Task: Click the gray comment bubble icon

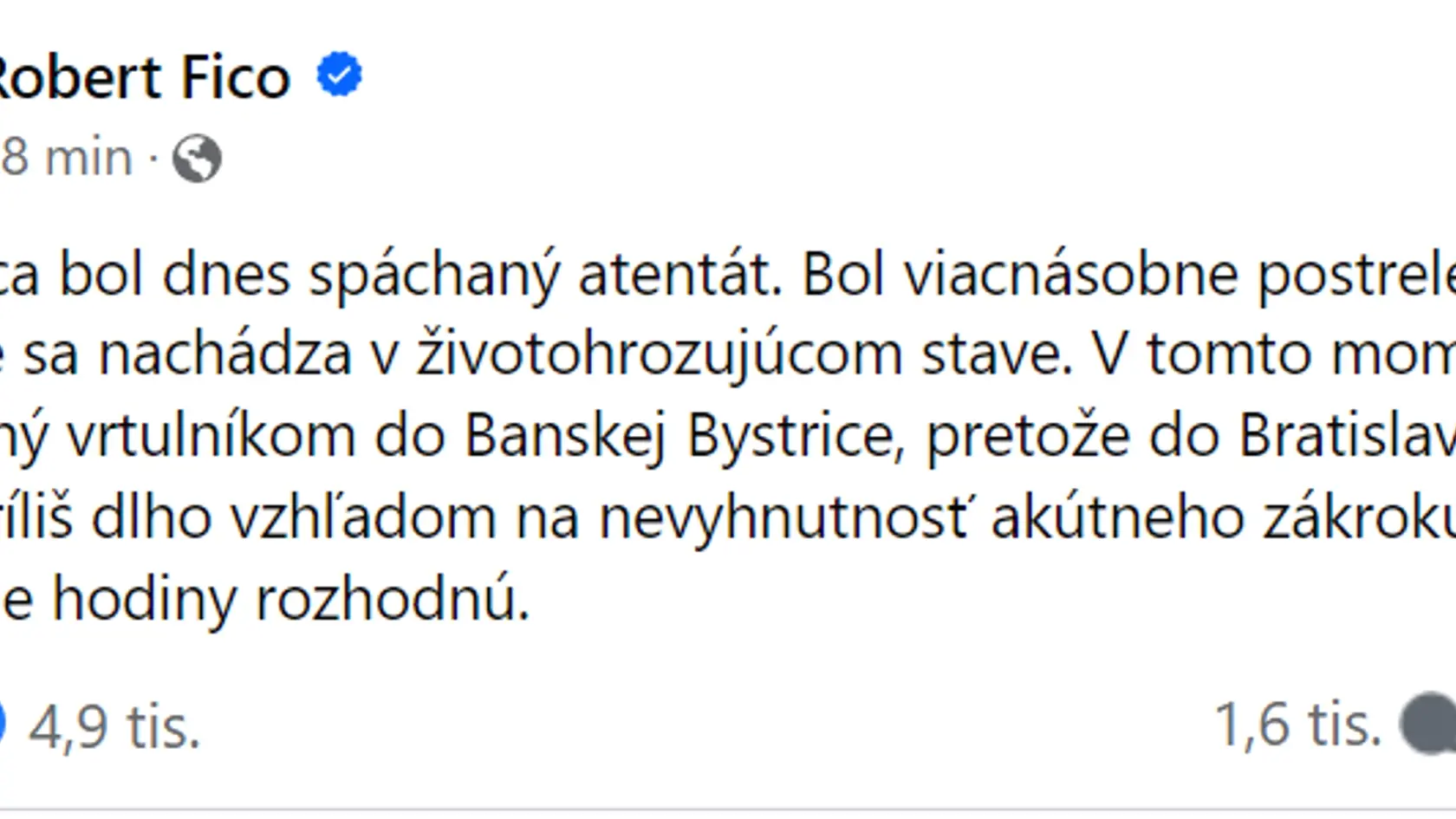Action: click(1428, 724)
